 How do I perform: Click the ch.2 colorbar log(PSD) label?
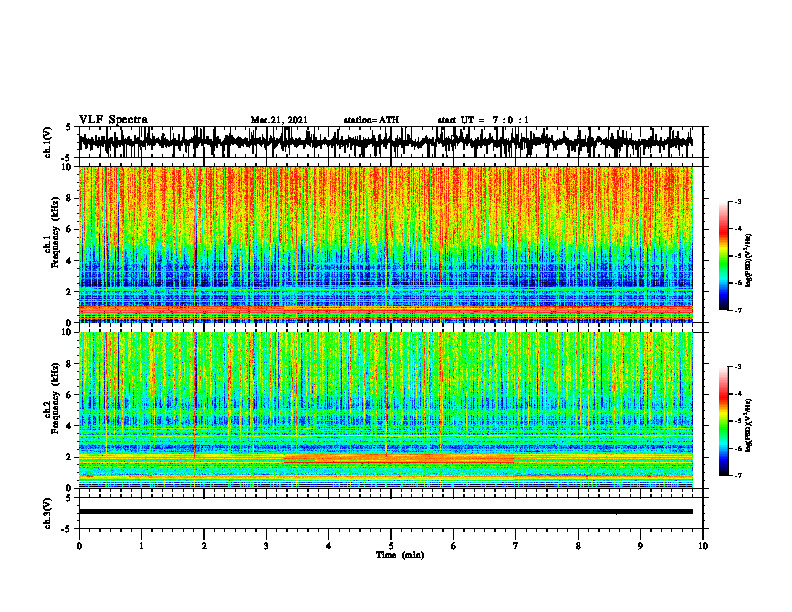coord(748,425)
